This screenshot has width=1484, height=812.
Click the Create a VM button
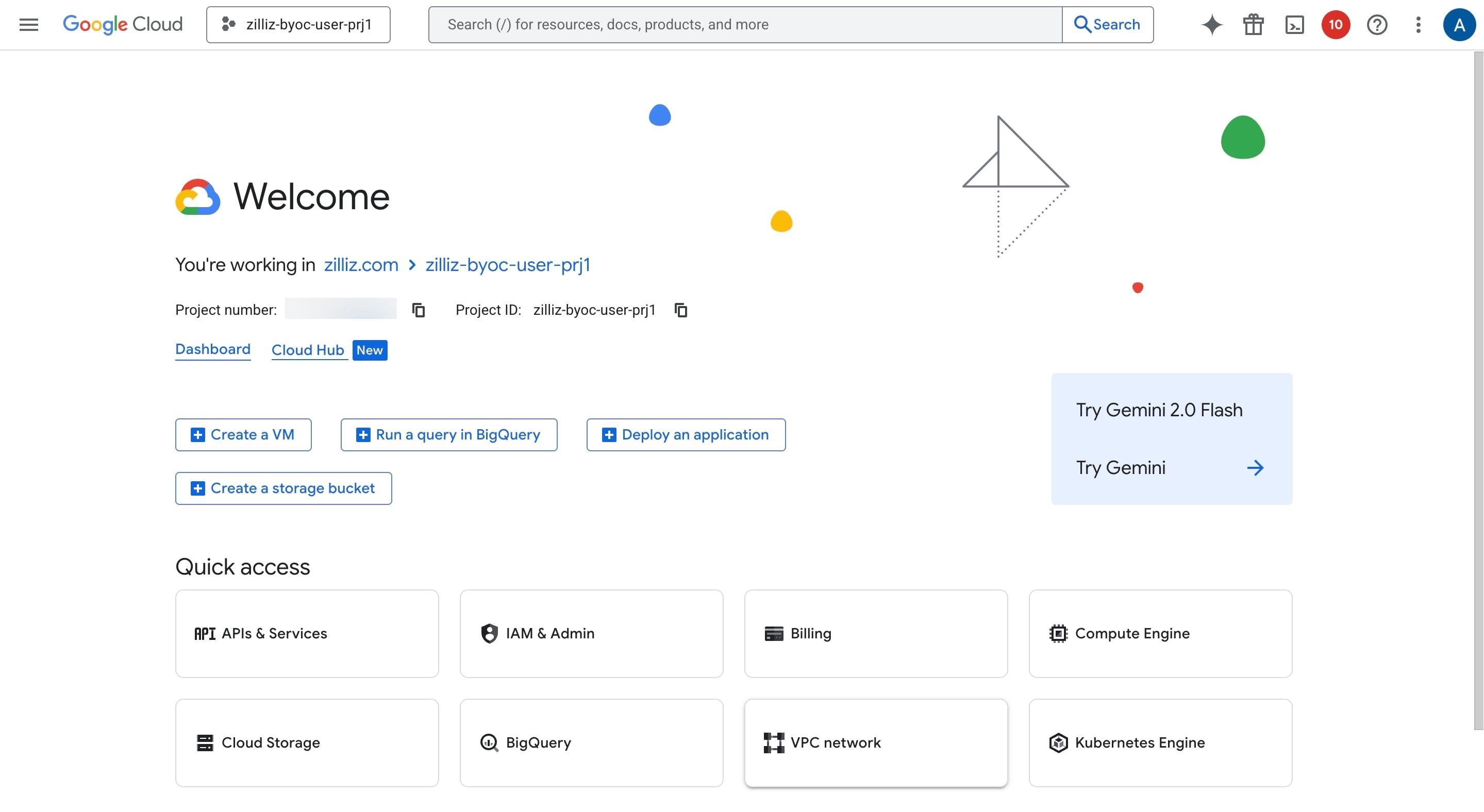[243, 435]
